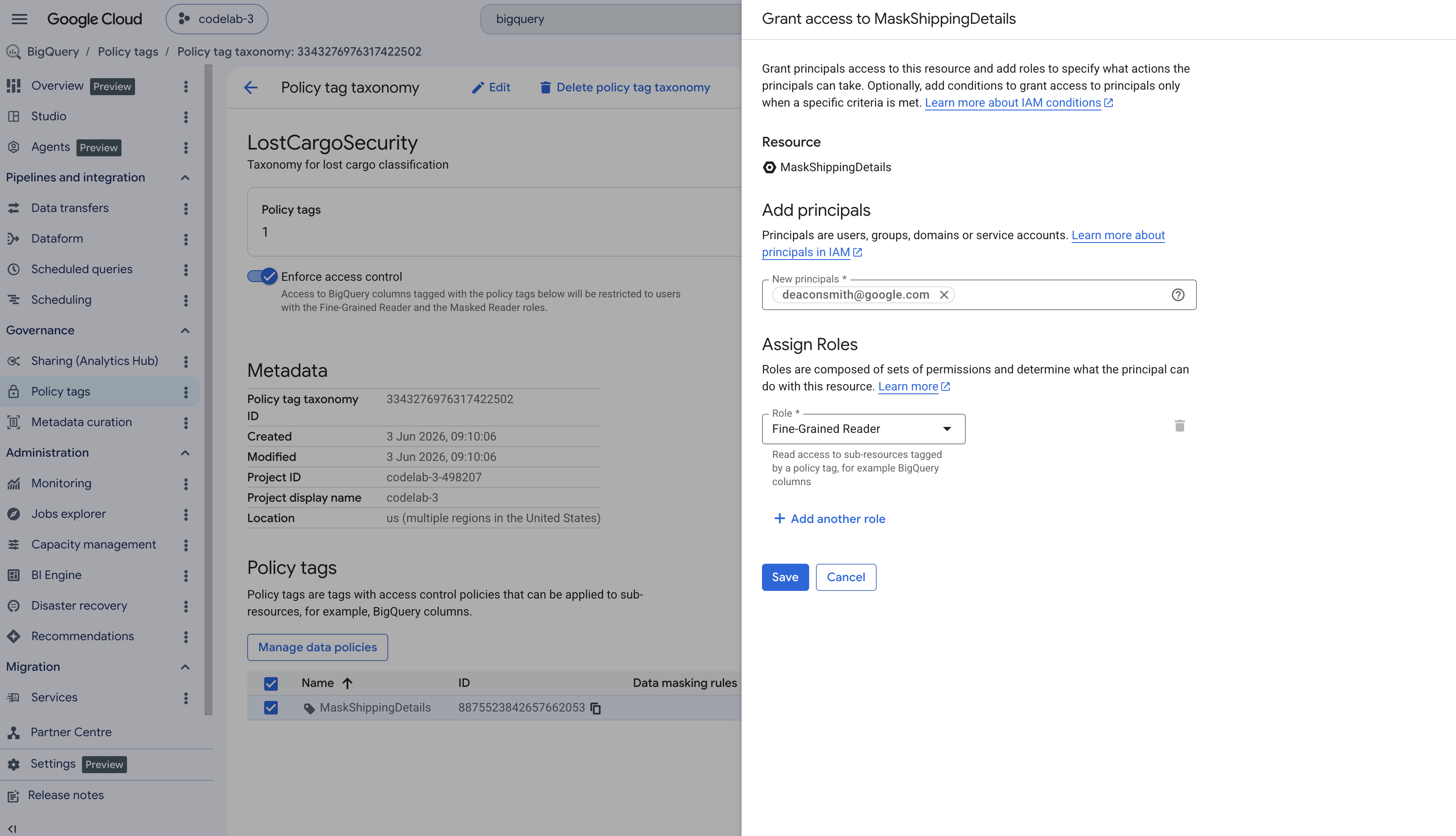
Task: Click Add another role
Action: coord(829,519)
